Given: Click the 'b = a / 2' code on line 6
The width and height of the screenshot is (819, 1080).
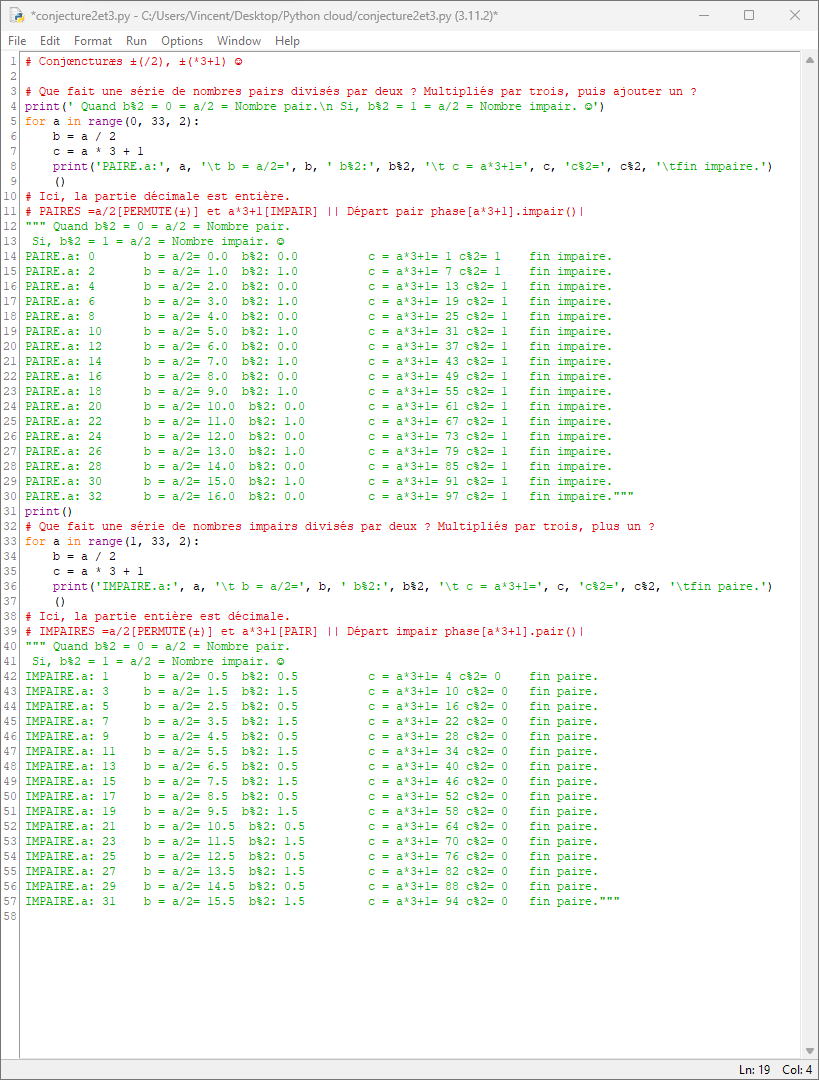Looking at the screenshot, I should pos(84,136).
